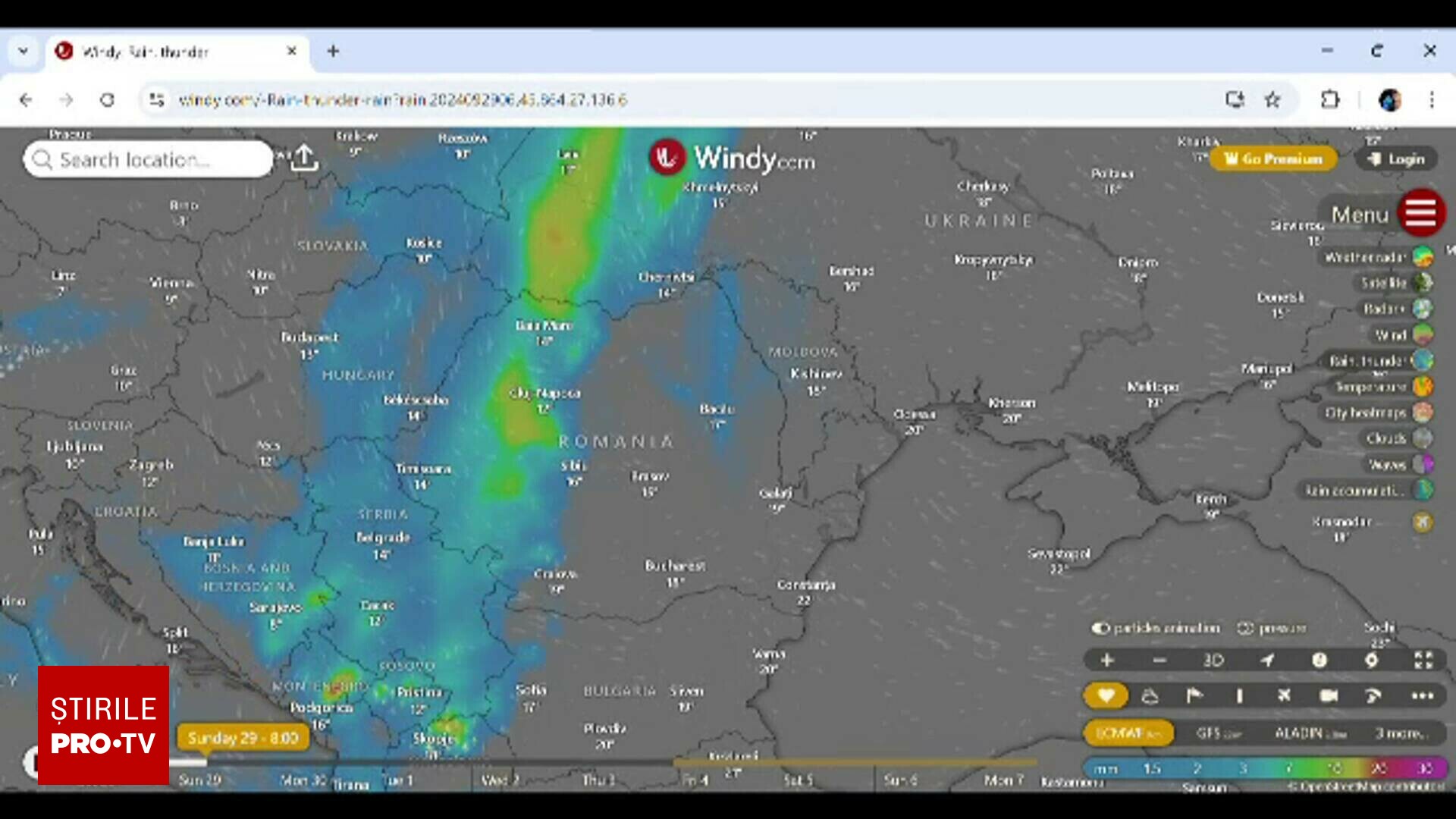Click the 3D globe view button
The image size is (1456, 819).
pyautogui.click(x=1213, y=660)
